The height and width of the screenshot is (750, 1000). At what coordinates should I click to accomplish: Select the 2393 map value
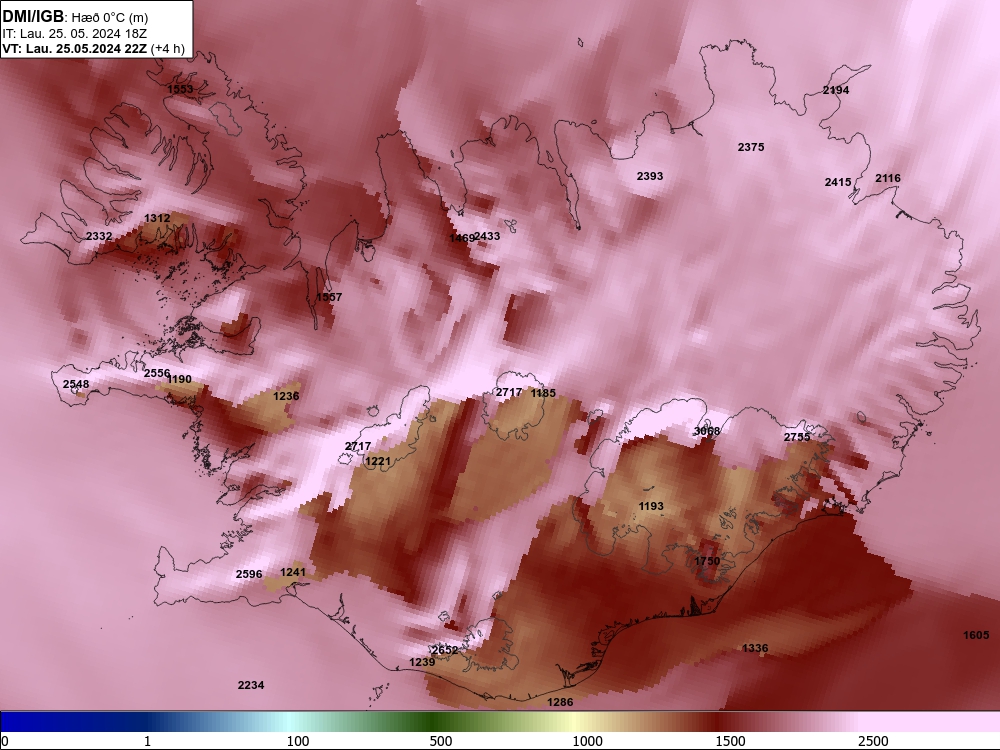[650, 176]
